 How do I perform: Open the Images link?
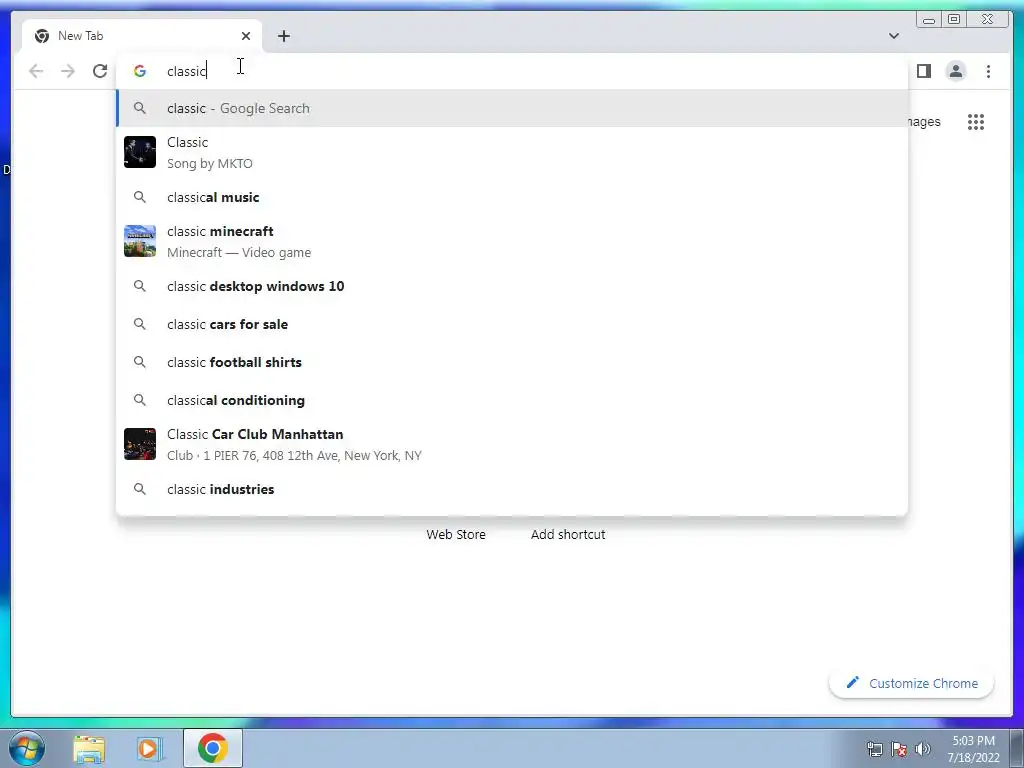pyautogui.click(x=925, y=122)
